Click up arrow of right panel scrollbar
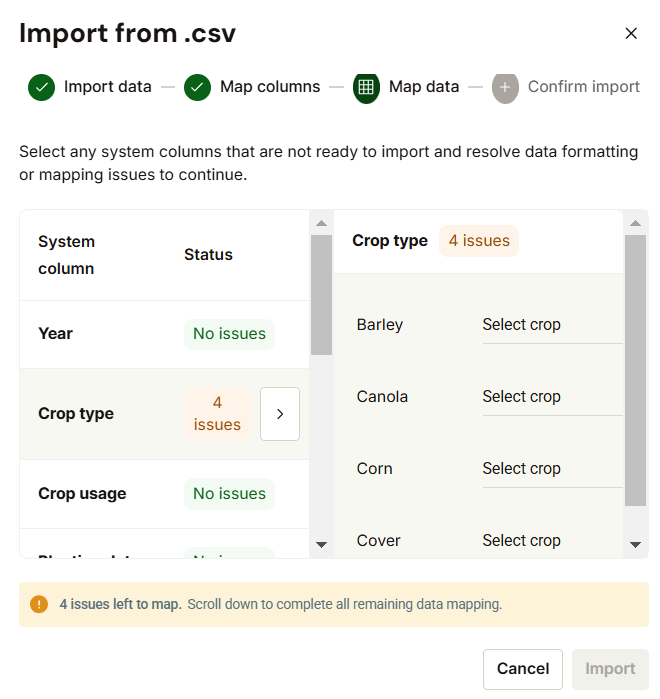 point(635,223)
